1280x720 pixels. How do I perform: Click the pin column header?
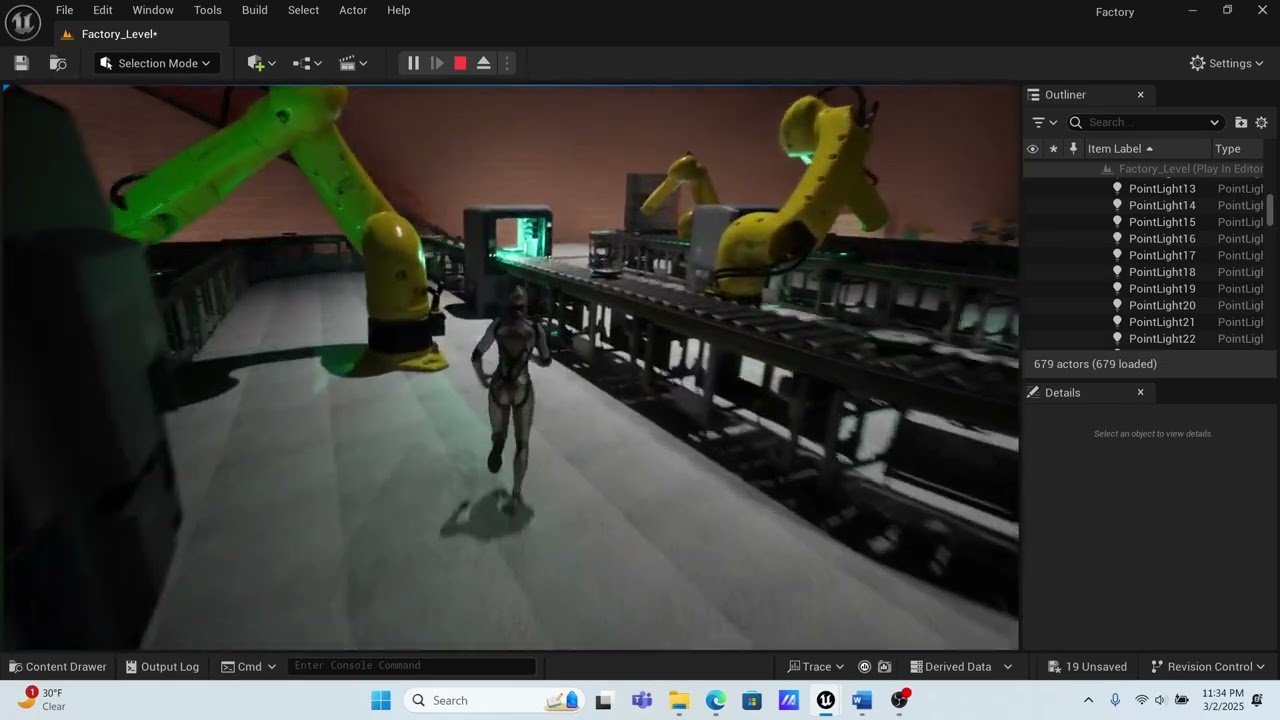[x=1073, y=149]
